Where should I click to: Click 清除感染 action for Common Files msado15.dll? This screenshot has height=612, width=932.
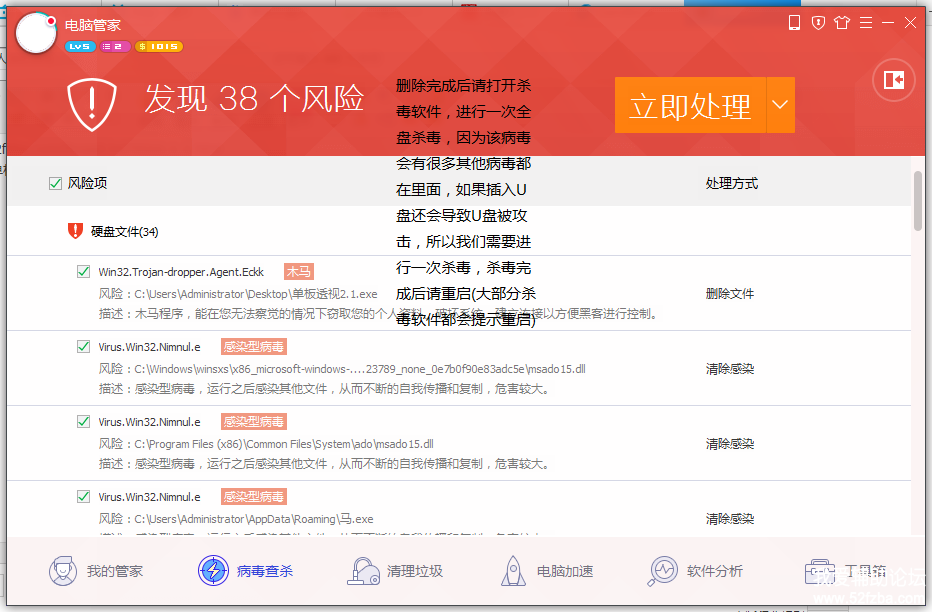(x=729, y=444)
